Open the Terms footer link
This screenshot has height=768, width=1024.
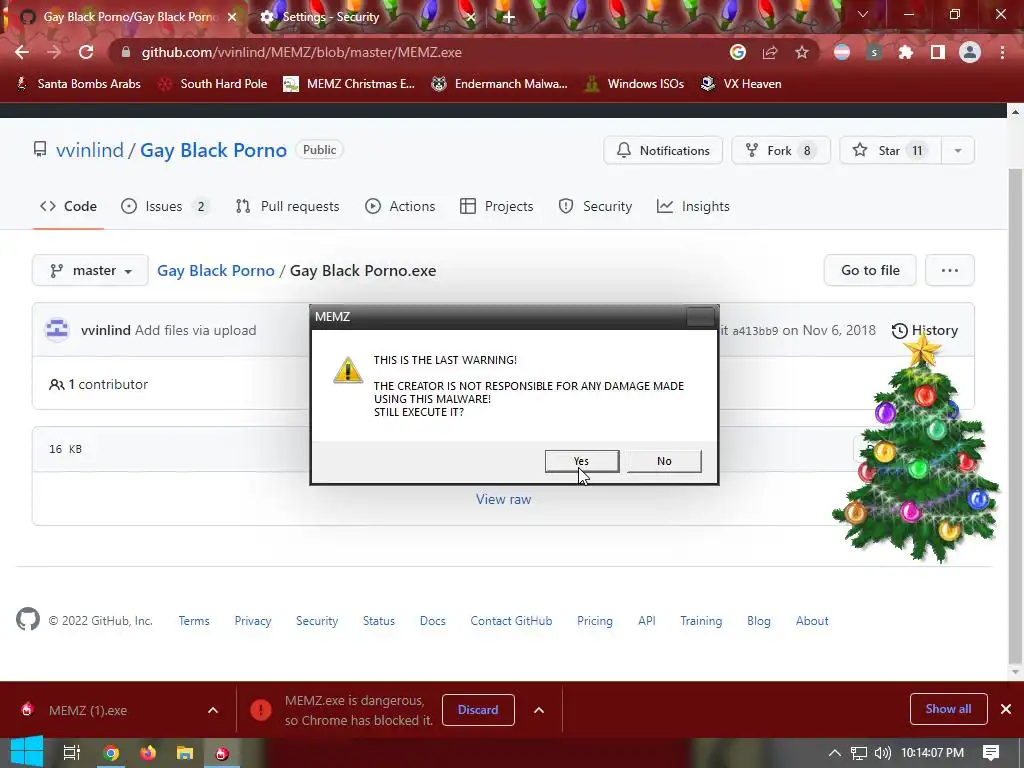point(194,621)
